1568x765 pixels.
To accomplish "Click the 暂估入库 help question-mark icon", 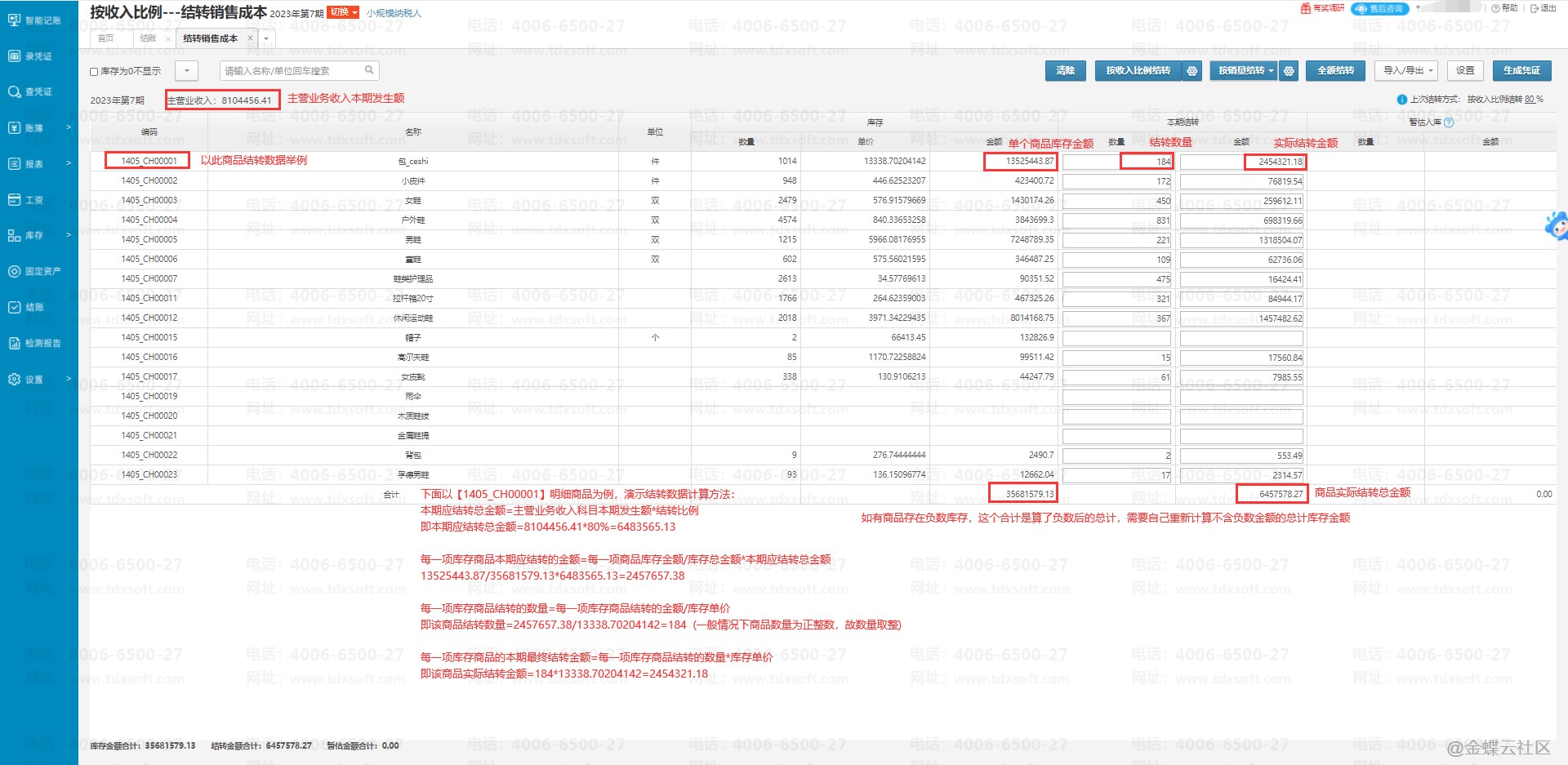I will (x=1449, y=122).
